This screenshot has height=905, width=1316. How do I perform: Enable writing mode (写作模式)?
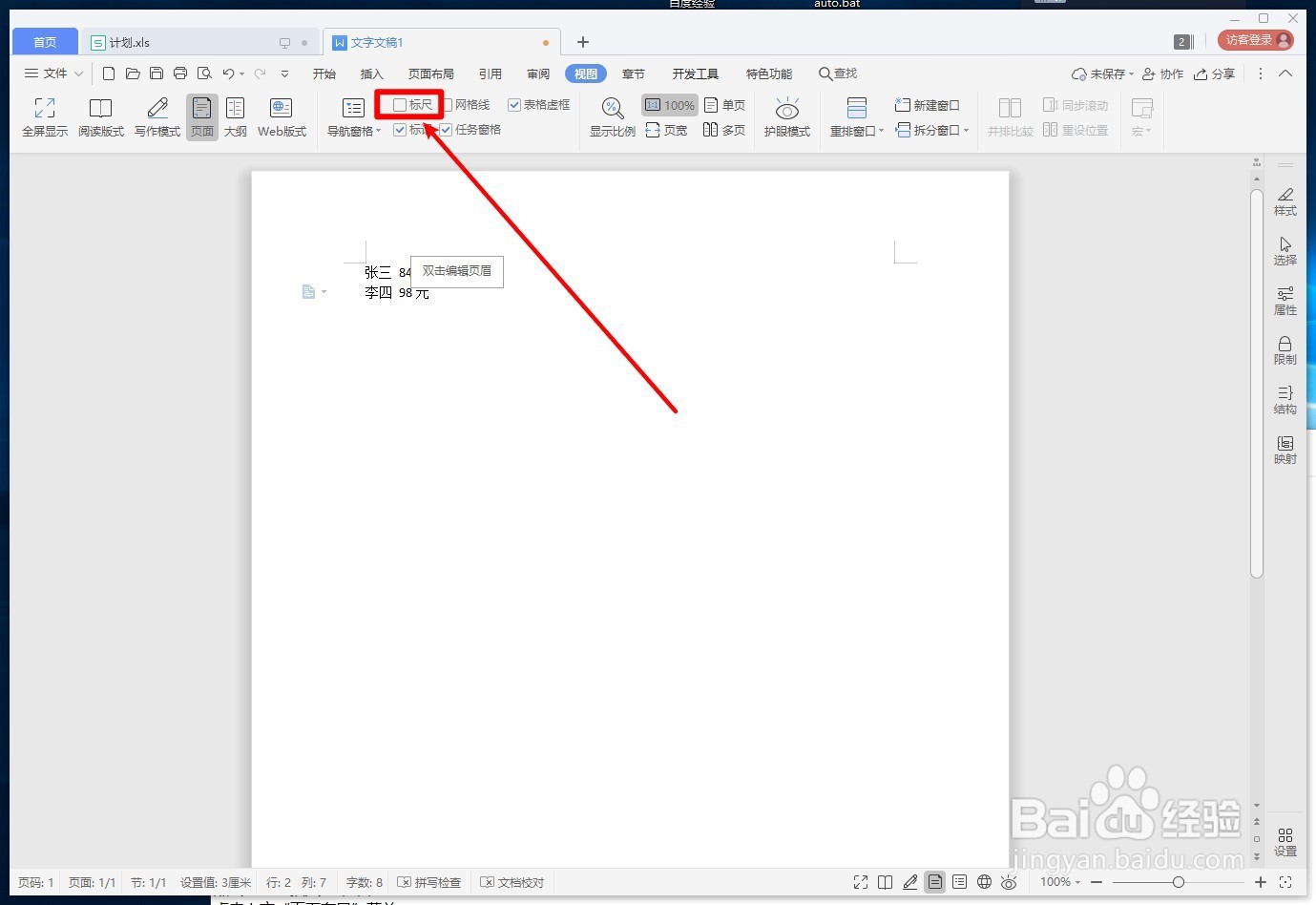(157, 117)
